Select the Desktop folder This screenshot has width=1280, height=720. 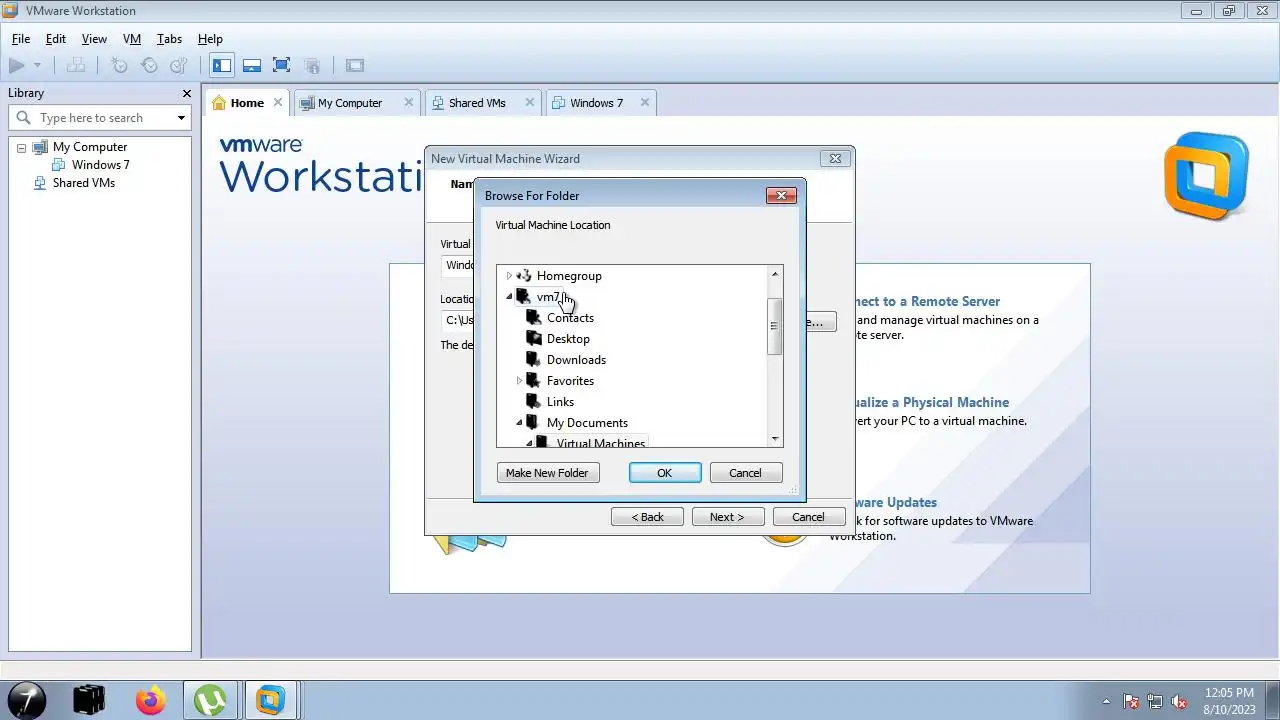(x=568, y=339)
